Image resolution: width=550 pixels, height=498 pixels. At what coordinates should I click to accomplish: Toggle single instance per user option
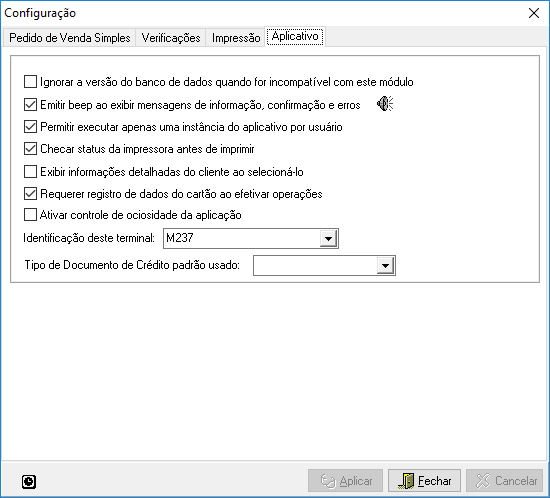click(30, 127)
